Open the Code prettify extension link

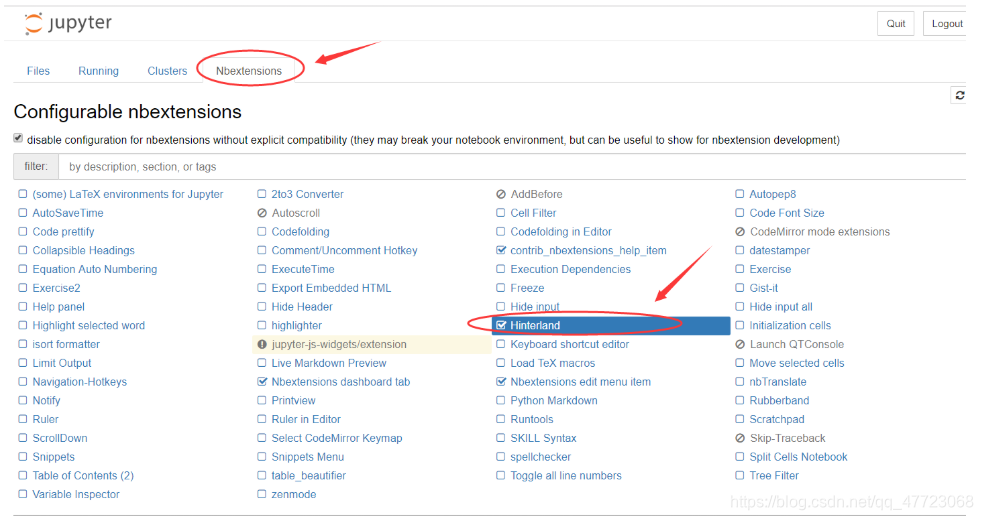[63, 232]
